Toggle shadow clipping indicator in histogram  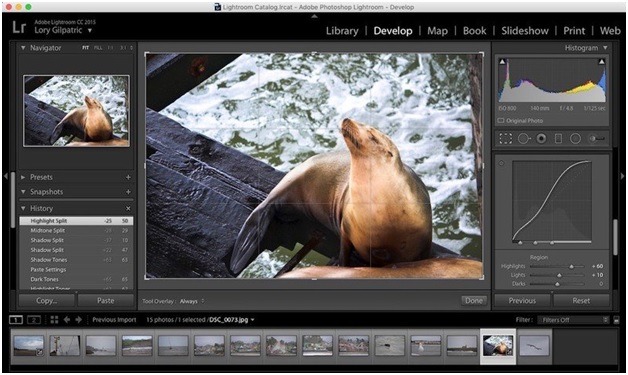click(502, 61)
